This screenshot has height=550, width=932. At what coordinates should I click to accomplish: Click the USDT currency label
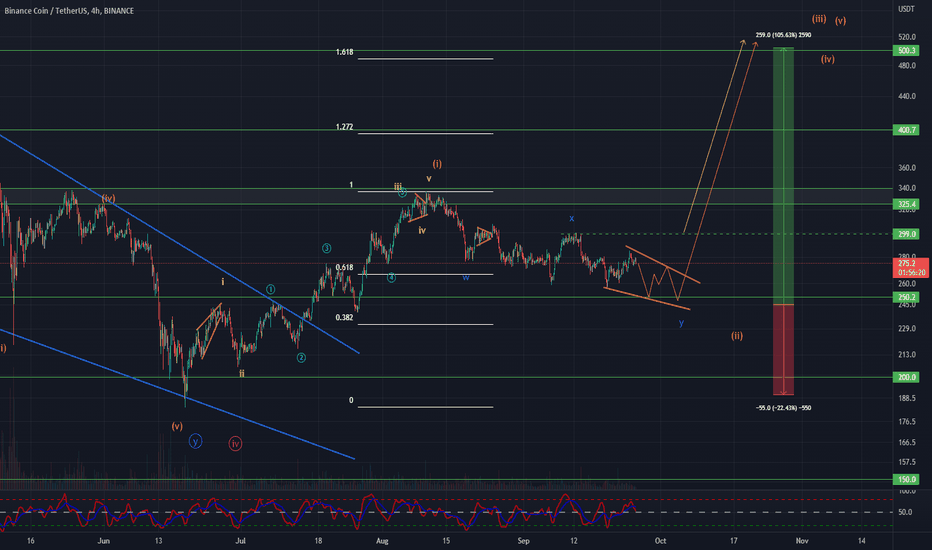tap(906, 9)
